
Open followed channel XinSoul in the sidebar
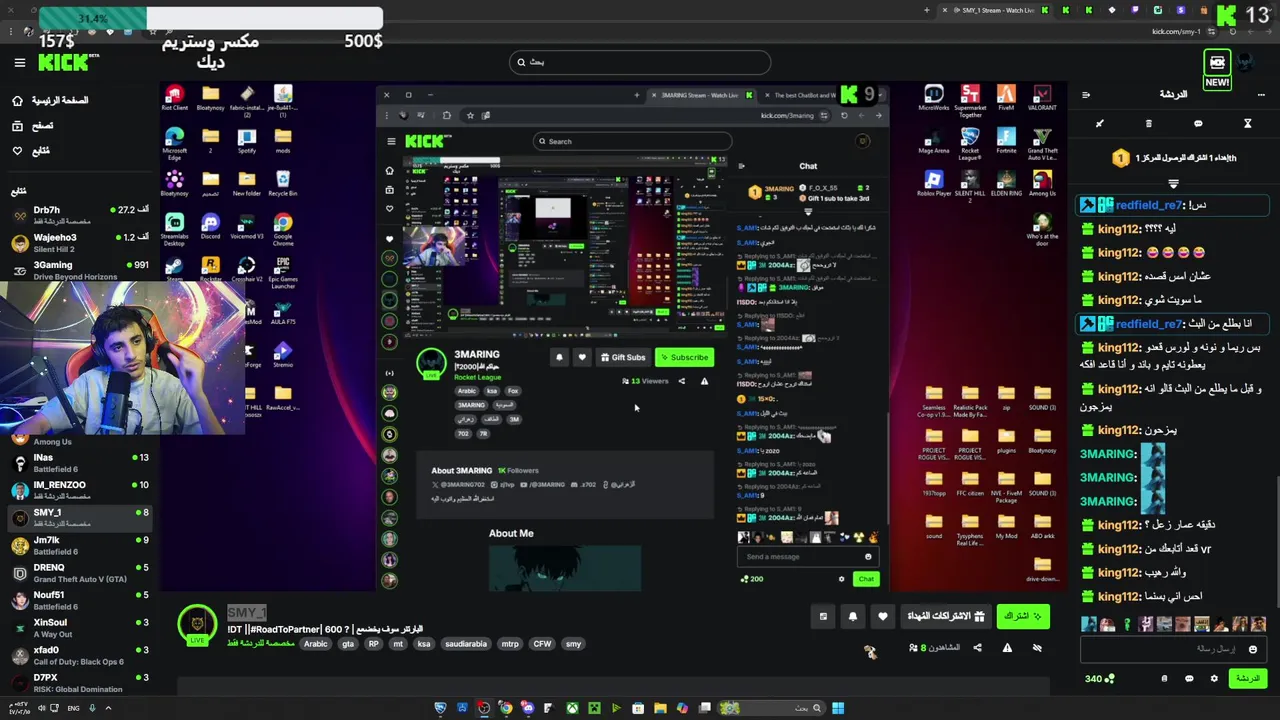tap(80, 628)
